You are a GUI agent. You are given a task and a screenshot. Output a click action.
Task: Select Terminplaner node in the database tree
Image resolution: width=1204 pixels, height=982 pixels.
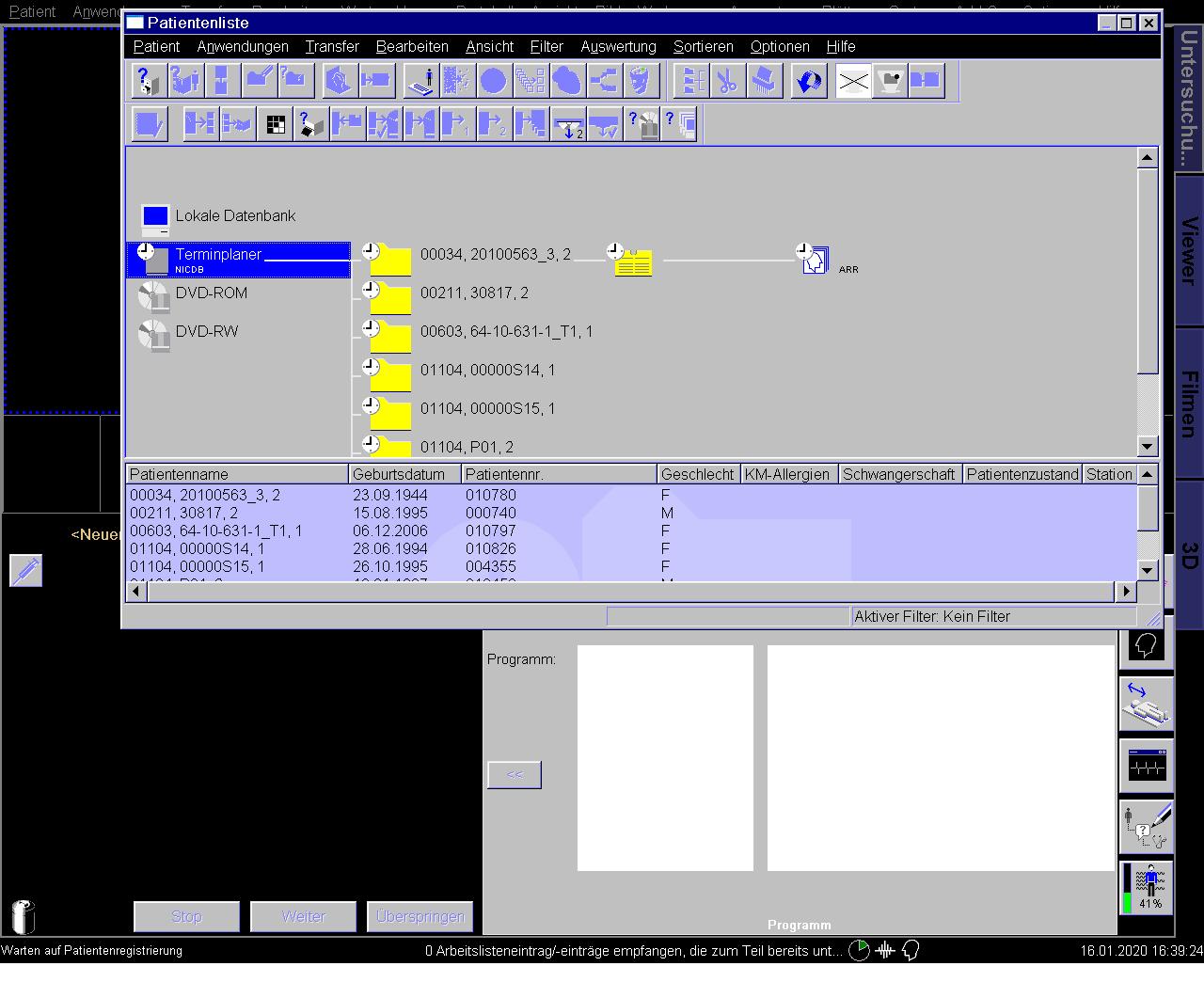coord(218,255)
